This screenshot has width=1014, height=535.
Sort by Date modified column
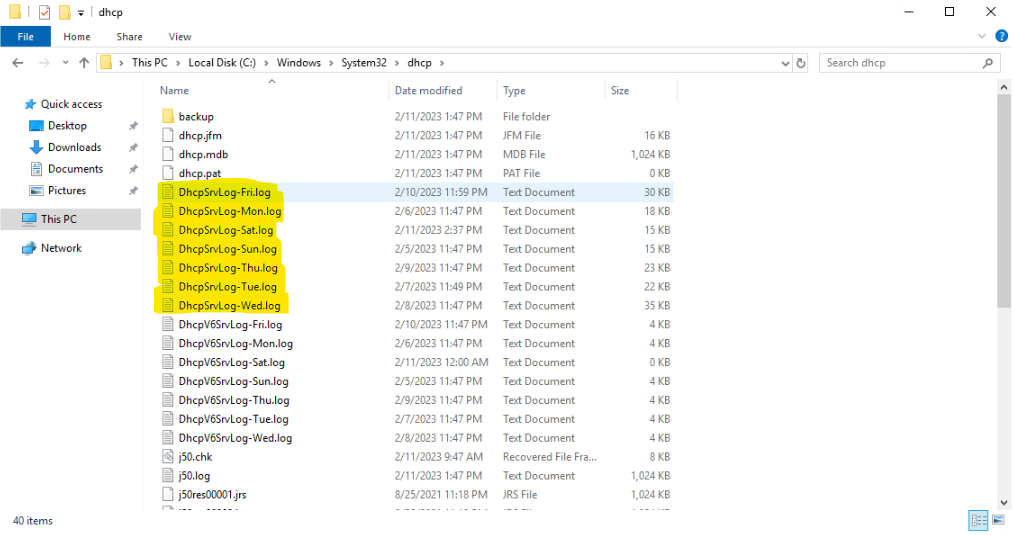(428, 91)
